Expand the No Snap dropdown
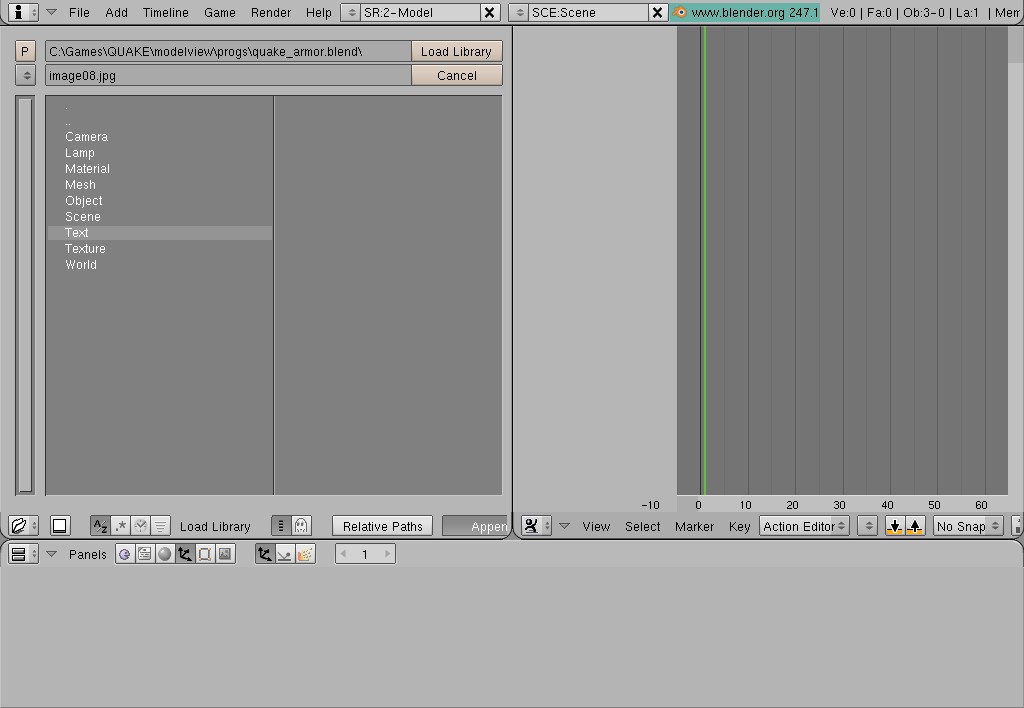 (967, 526)
